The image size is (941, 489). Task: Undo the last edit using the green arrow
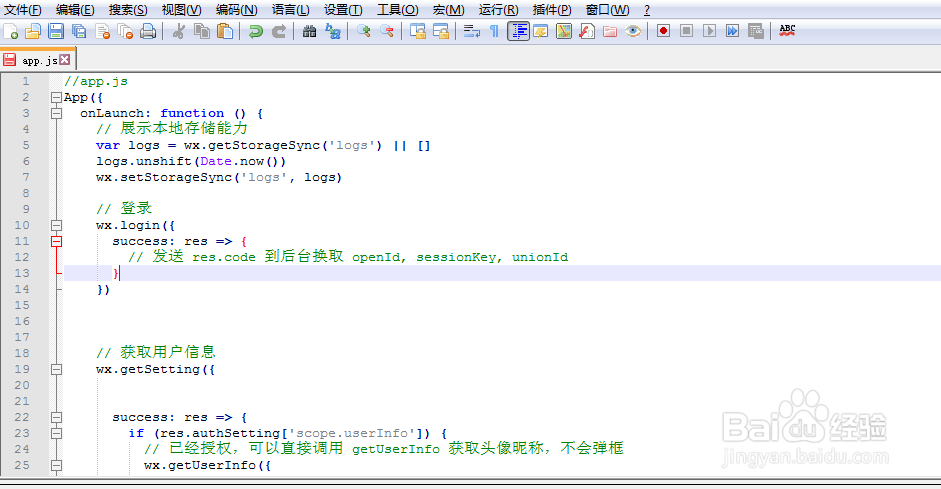click(256, 31)
